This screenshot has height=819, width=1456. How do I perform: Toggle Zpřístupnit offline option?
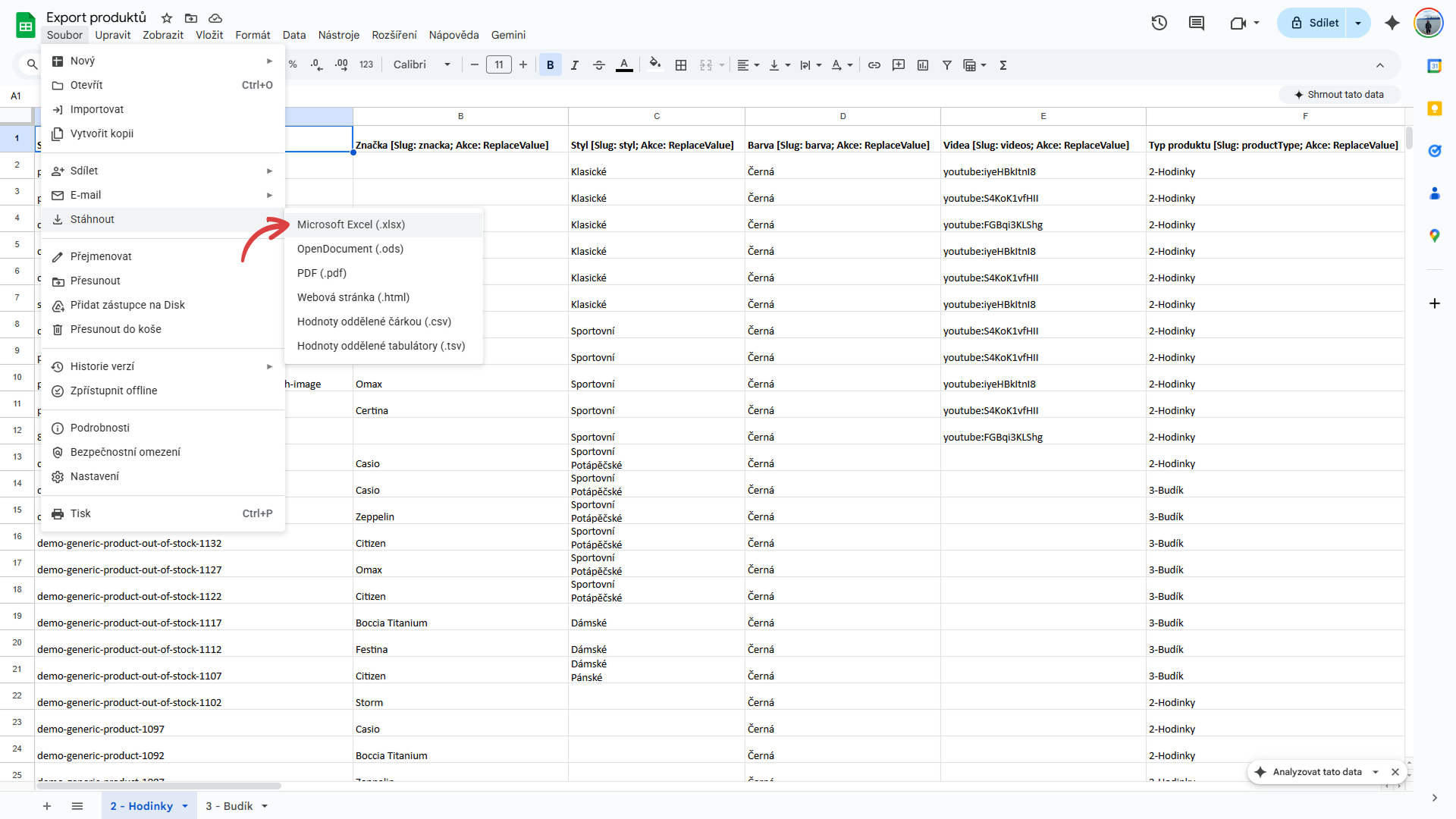click(114, 391)
